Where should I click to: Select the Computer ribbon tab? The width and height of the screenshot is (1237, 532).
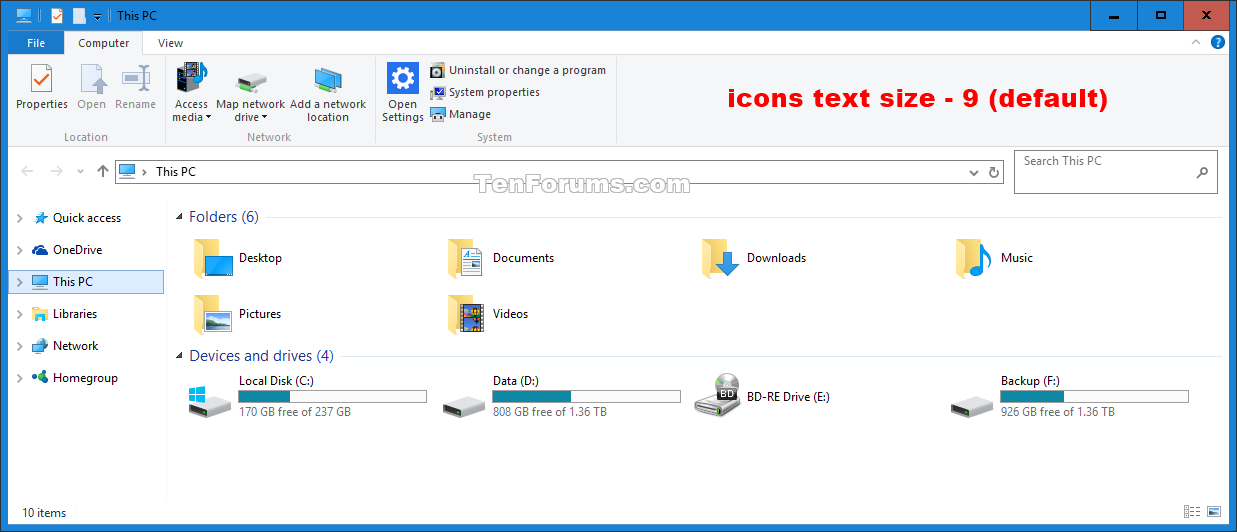tap(104, 43)
